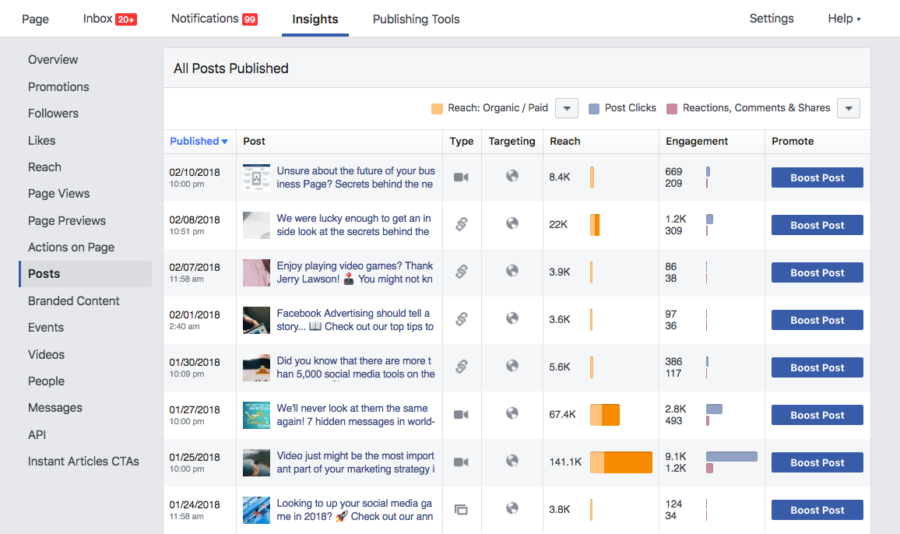The height and width of the screenshot is (534, 900).
Task: Click link icon on Facebook Advertising post row
Action: point(461,319)
